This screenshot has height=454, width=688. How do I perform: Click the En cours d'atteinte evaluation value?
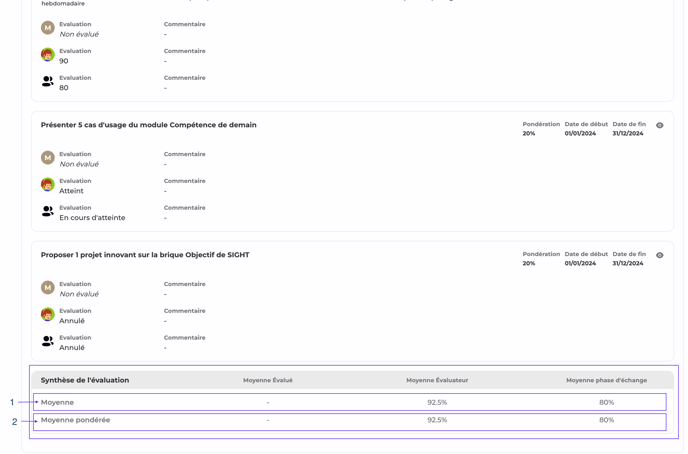[92, 218]
